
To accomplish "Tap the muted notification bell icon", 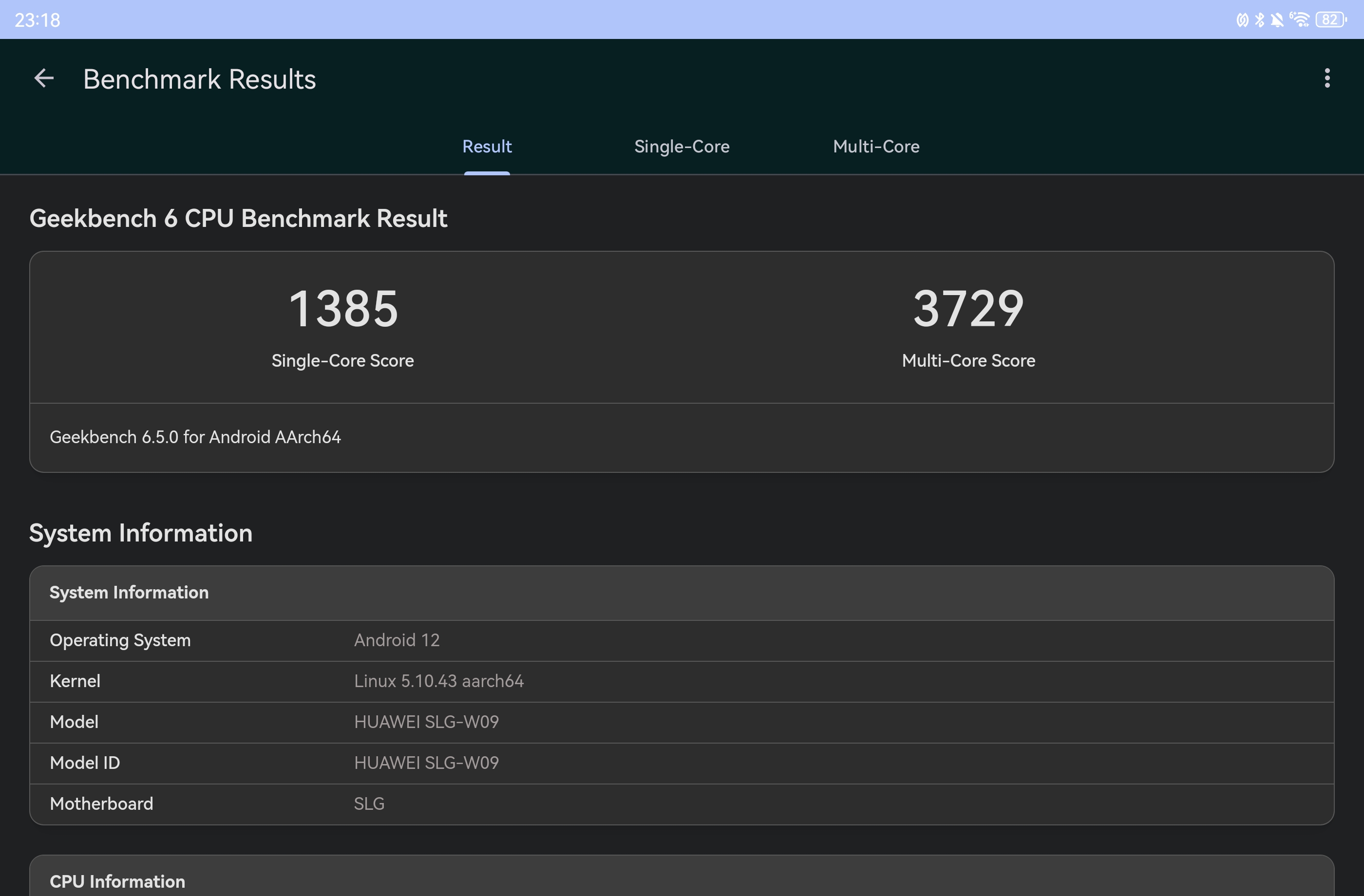I will (x=1277, y=20).
